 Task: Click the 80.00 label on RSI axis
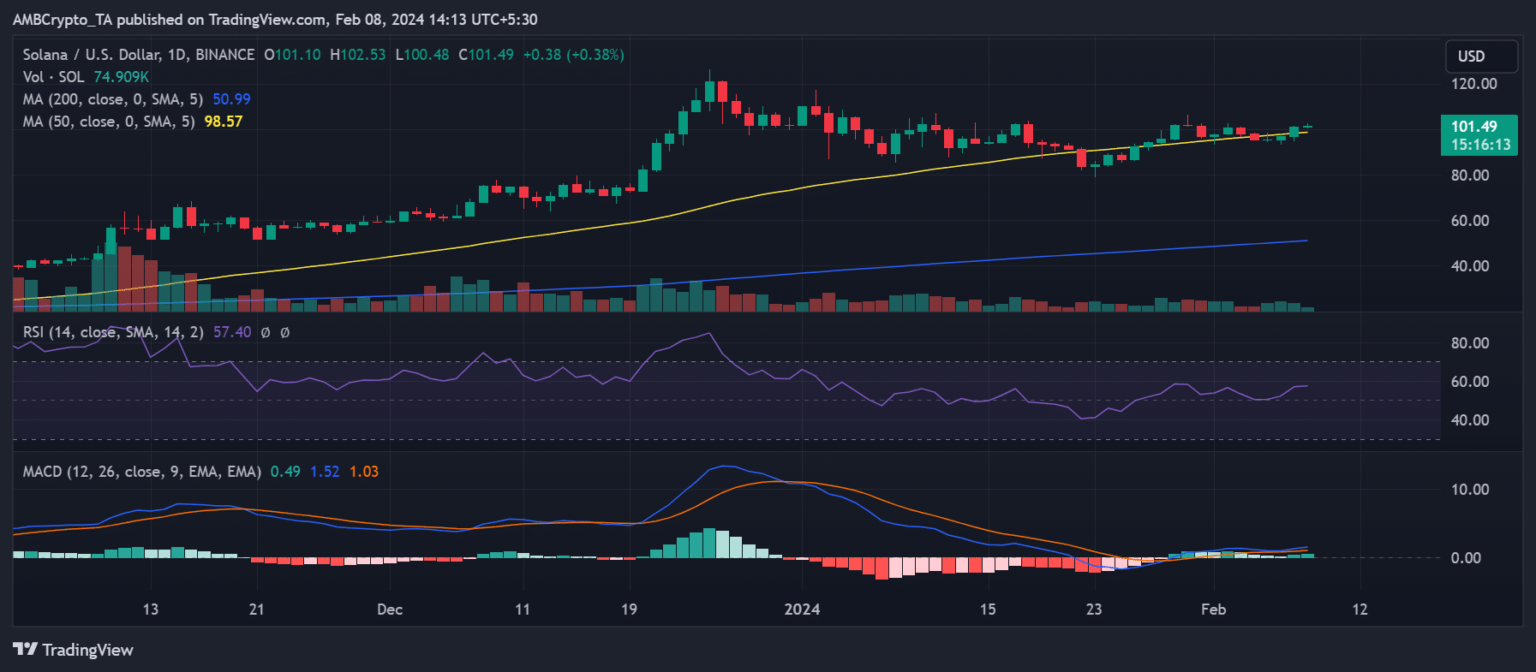(1468, 343)
